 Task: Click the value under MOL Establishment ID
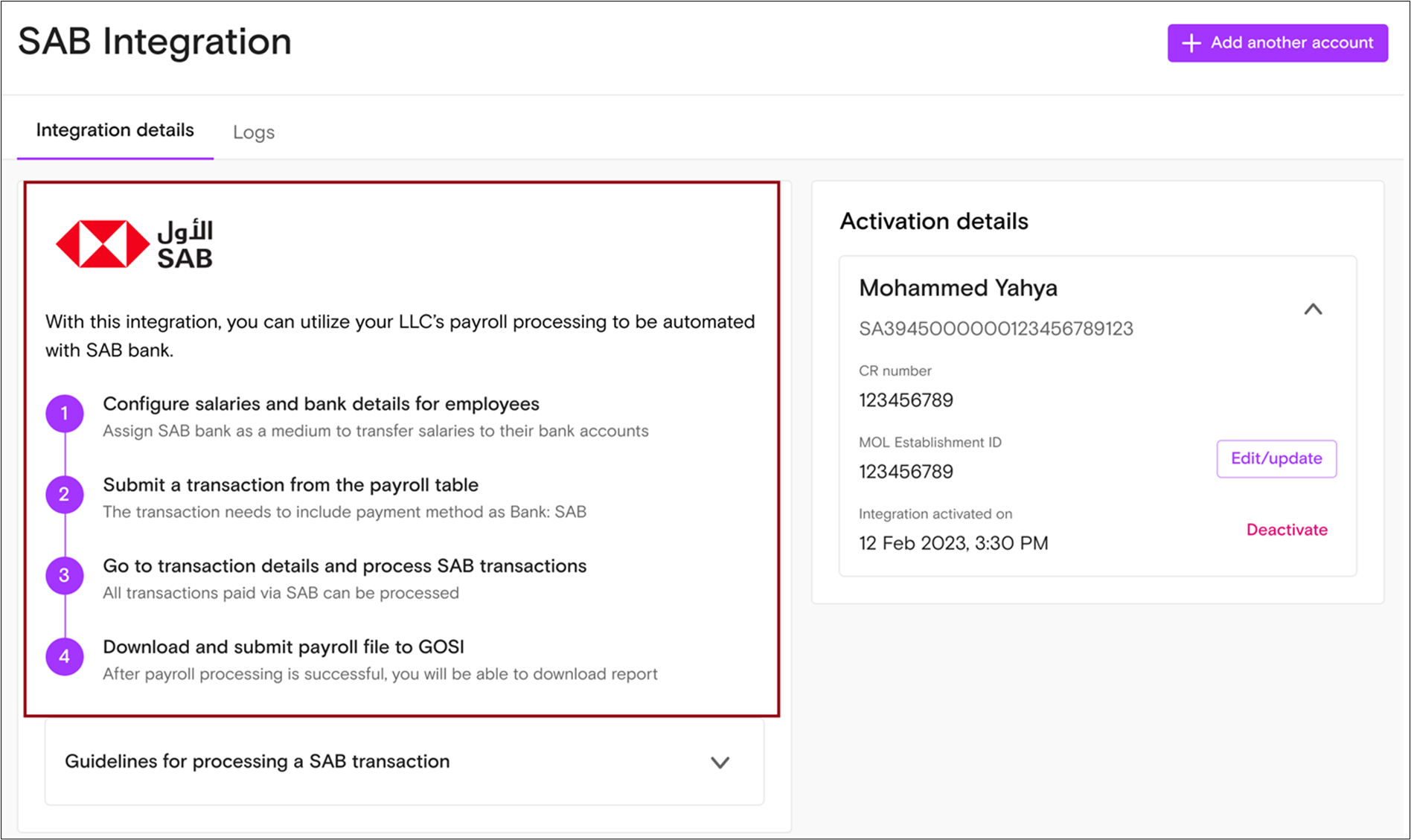pyautogui.click(x=906, y=472)
